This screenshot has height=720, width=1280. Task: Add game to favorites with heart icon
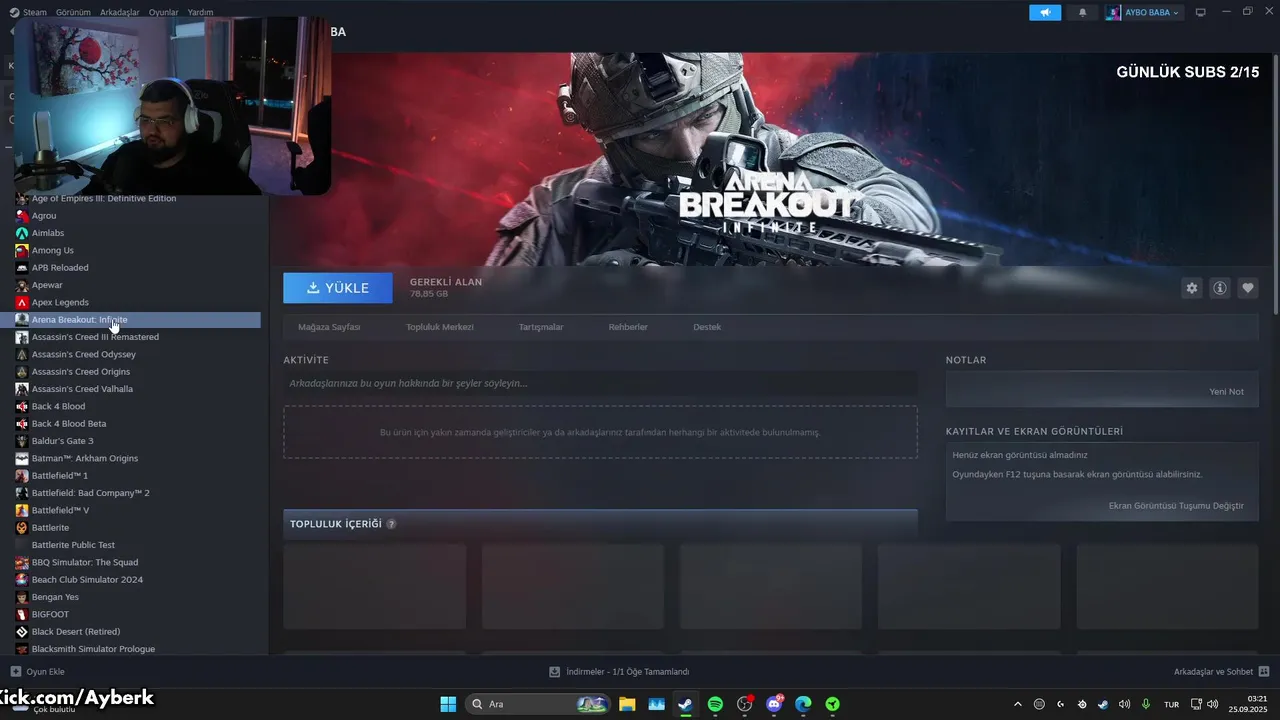click(1248, 288)
